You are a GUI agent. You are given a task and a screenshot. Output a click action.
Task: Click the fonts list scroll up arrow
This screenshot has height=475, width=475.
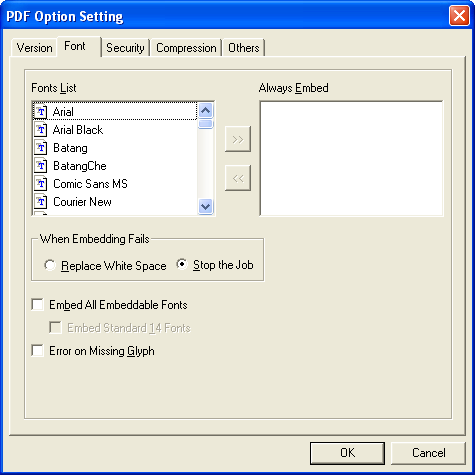coord(205,110)
